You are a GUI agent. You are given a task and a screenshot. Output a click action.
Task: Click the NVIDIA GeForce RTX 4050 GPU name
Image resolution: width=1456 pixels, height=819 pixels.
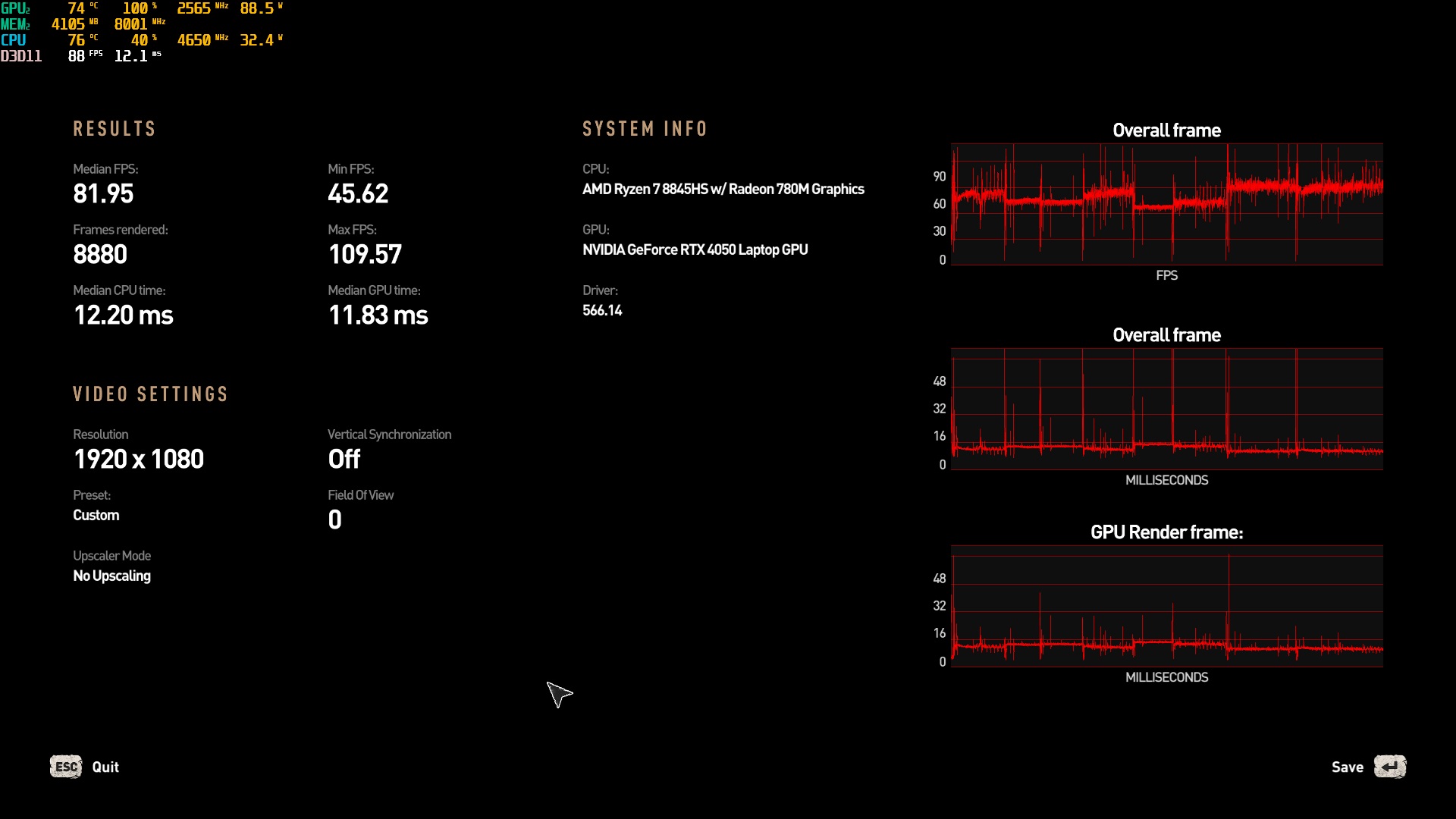tap(695, 250)
